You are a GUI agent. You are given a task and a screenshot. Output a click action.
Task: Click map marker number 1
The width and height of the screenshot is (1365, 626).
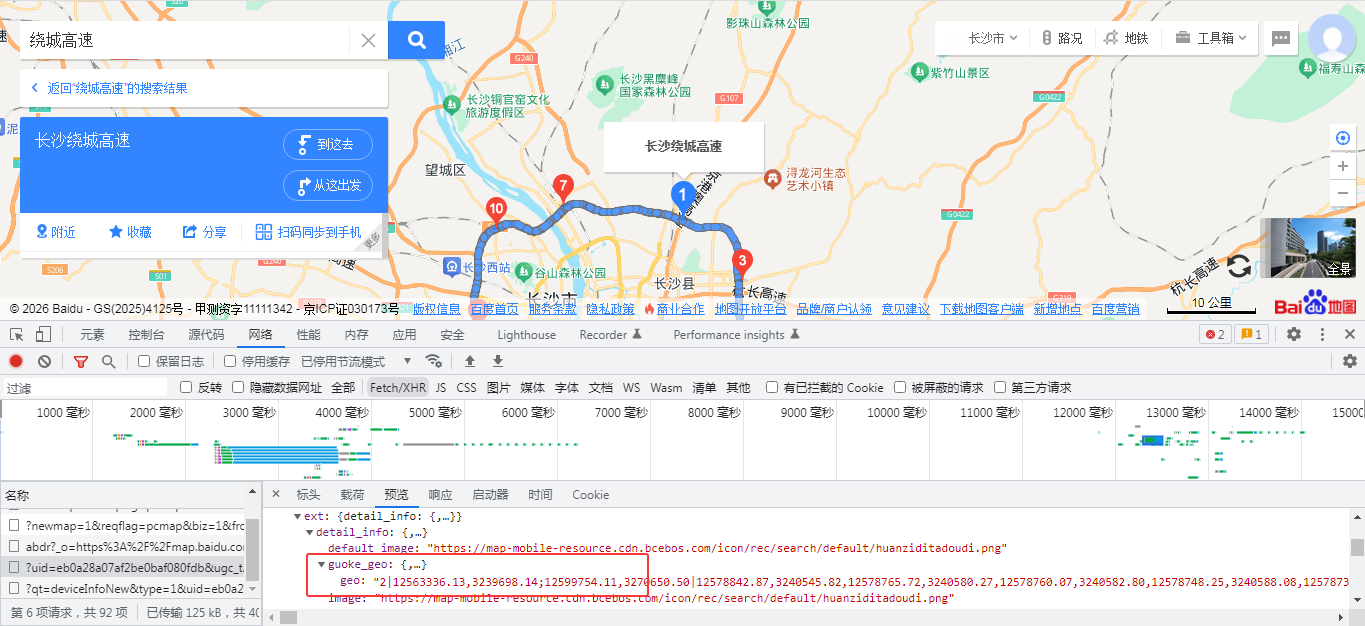[x=683, y=195]
